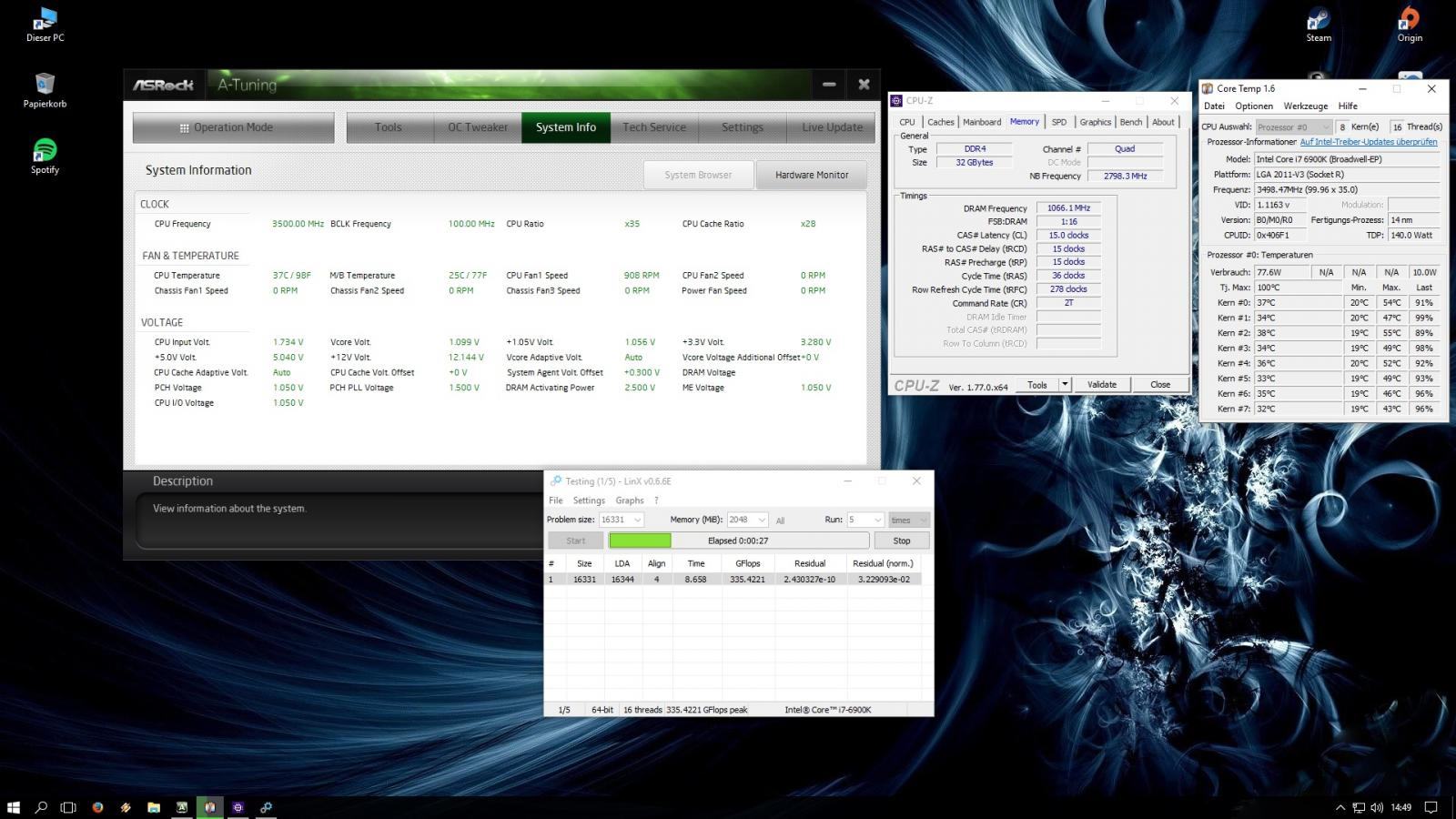Open the Optionen menu in Core Temp
The height and width of the screenshot is (819, 1456).
click(1254, 106)
